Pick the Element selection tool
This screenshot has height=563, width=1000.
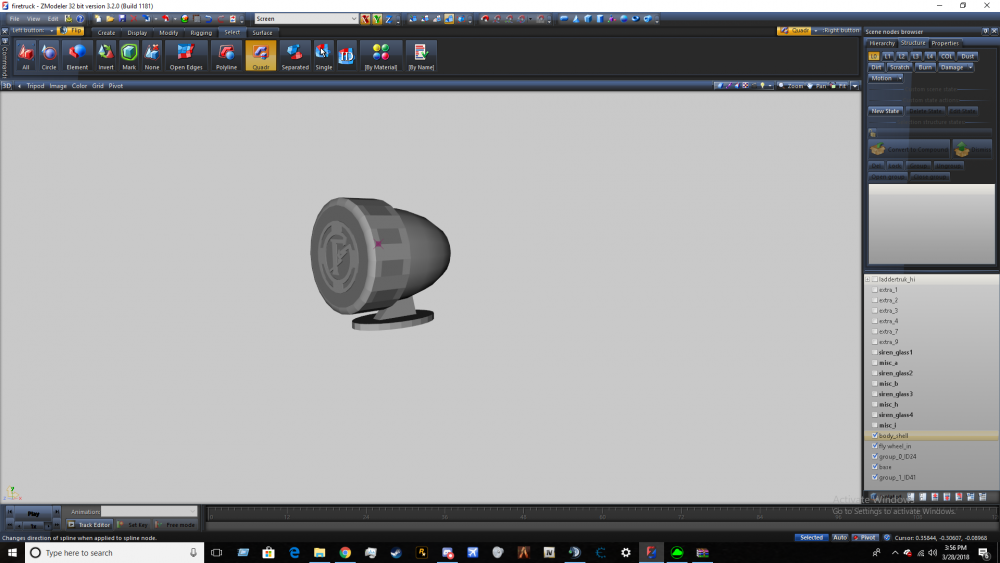coord(77,56)
